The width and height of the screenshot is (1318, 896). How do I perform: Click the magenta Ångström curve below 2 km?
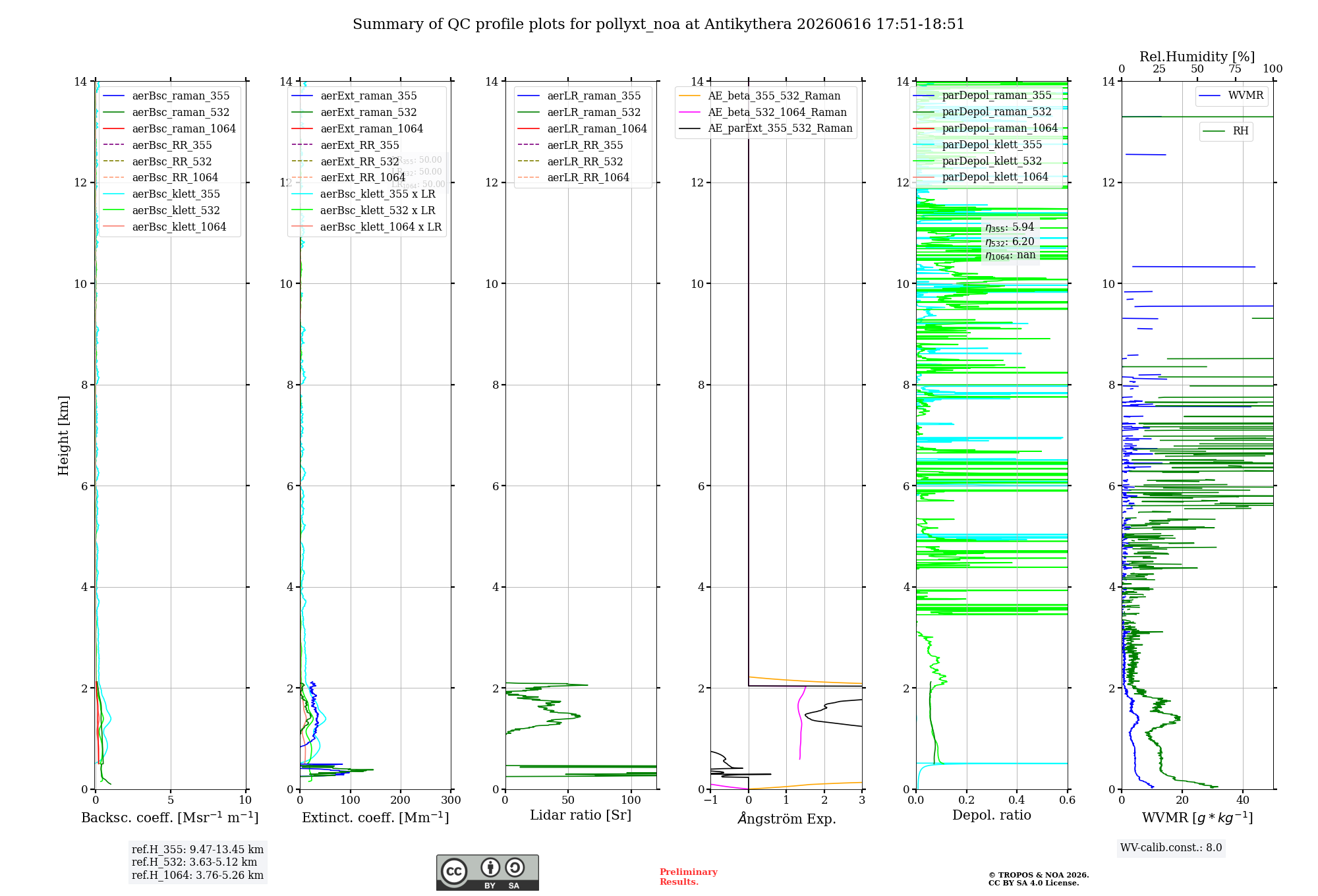click(x=801, y=721)
